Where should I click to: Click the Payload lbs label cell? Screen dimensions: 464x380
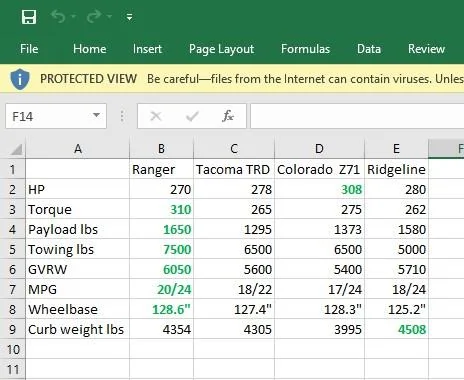pos(78,229)
